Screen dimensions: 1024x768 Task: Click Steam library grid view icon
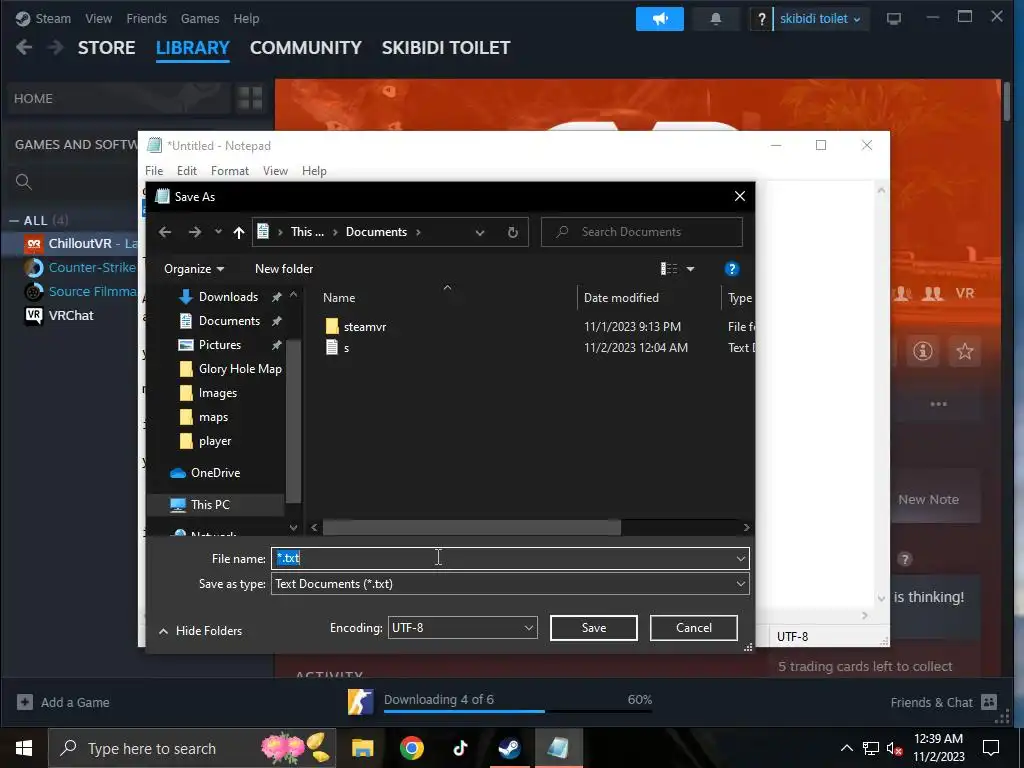250,99
